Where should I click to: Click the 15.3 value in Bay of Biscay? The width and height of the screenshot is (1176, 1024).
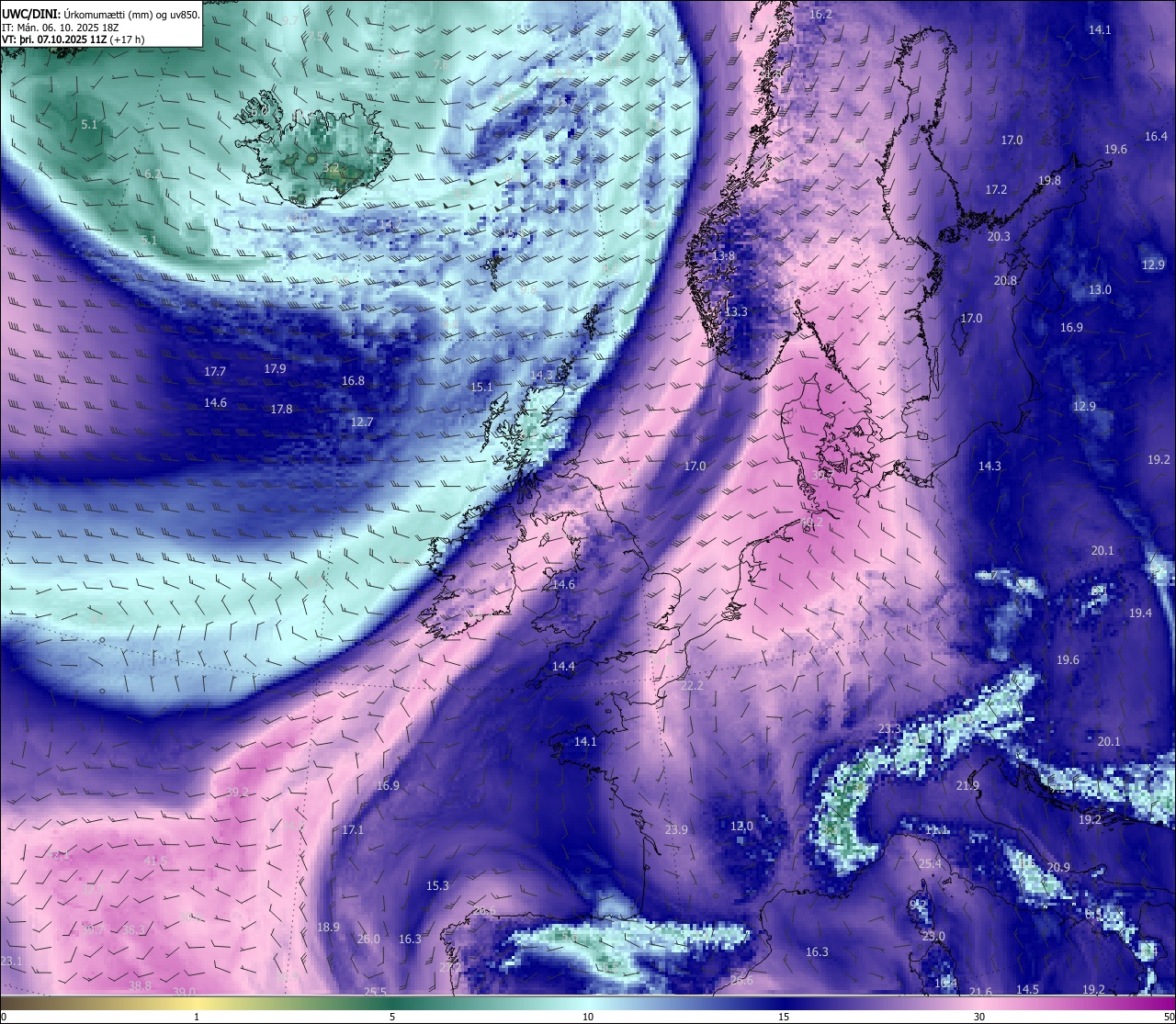click(437, 886)
